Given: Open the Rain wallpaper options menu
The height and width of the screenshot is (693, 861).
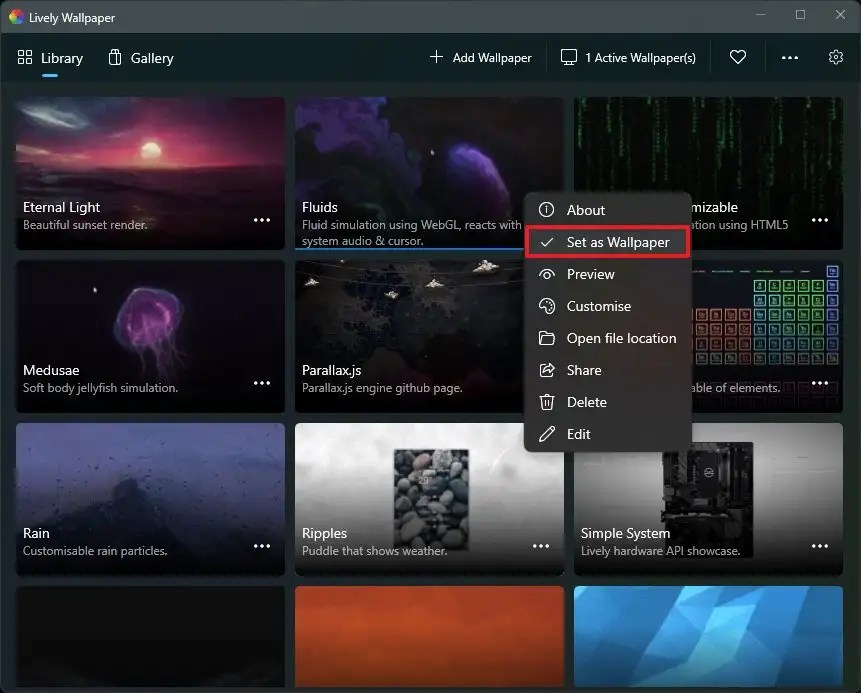Looking at the screenshot, I should pyautogui.click(x=261, y=546).
